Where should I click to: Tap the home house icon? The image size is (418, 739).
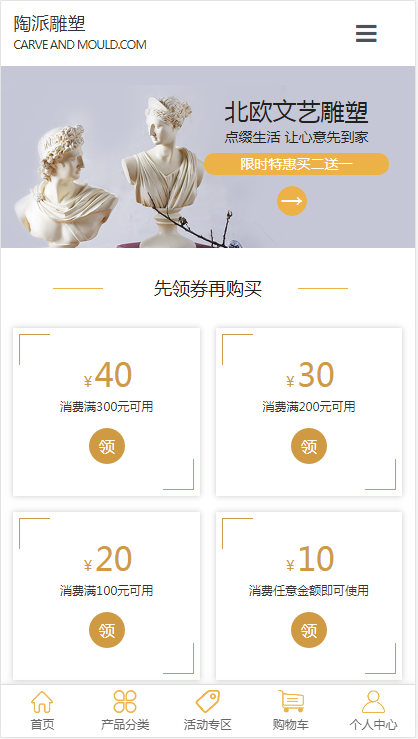coord(42,701)
